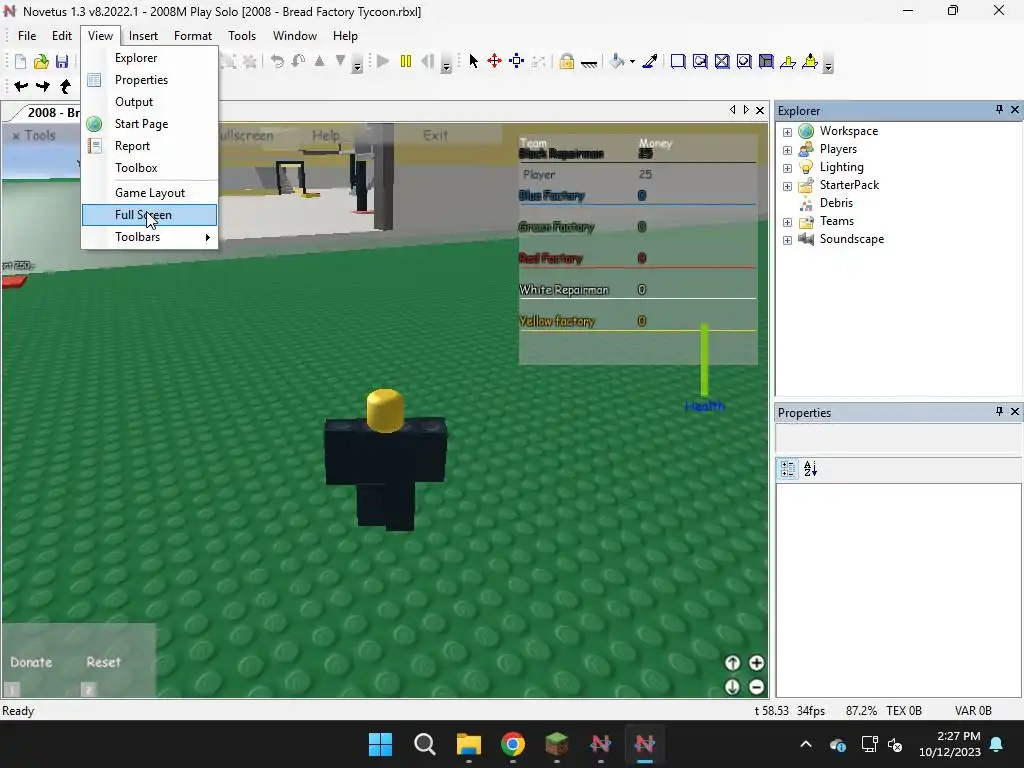Choose Explorer in the View menu
Screen dimensions: 1024x768
(x=150, y=57)
